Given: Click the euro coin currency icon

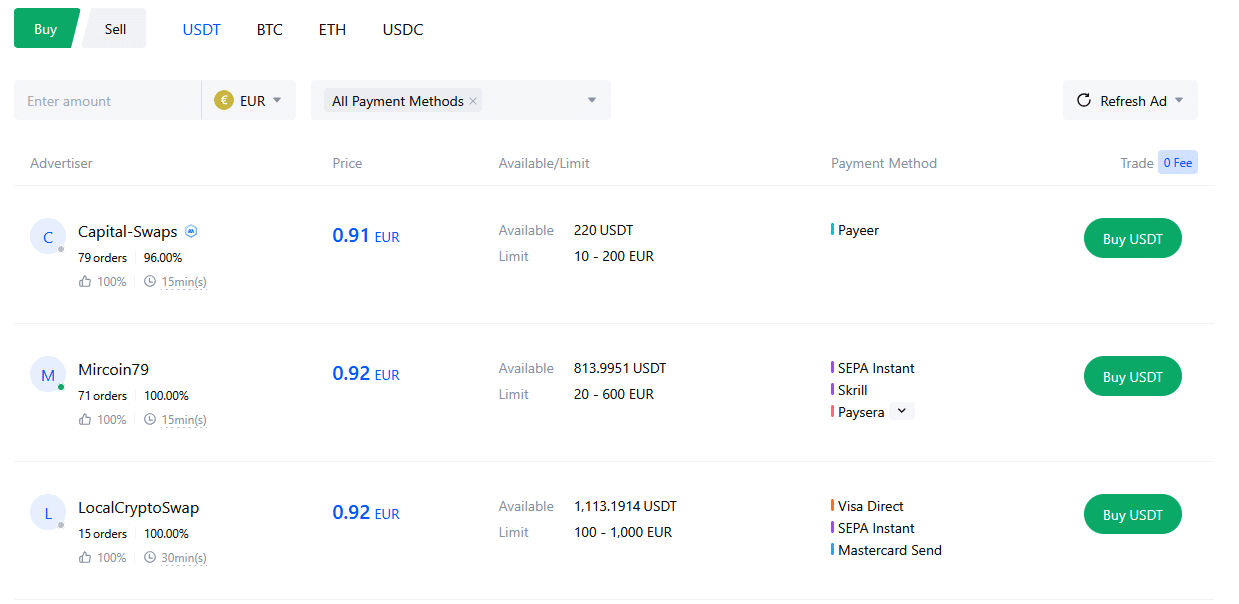Looking at the screenshot, I should (x=224, y=101).
